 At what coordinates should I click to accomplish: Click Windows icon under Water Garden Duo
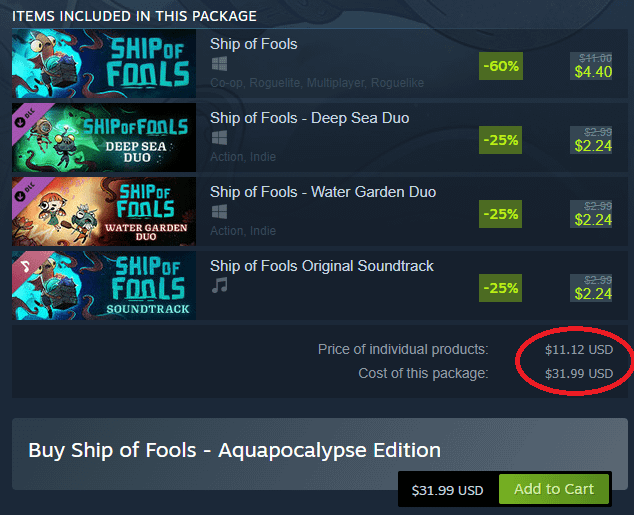tap(219, 212)
